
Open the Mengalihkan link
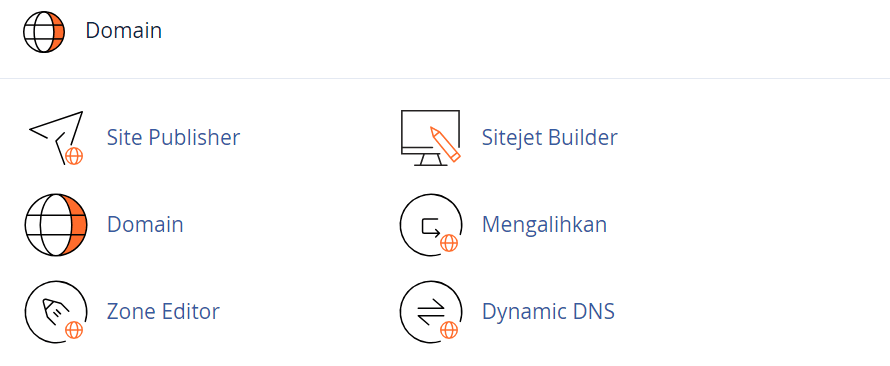544,224
